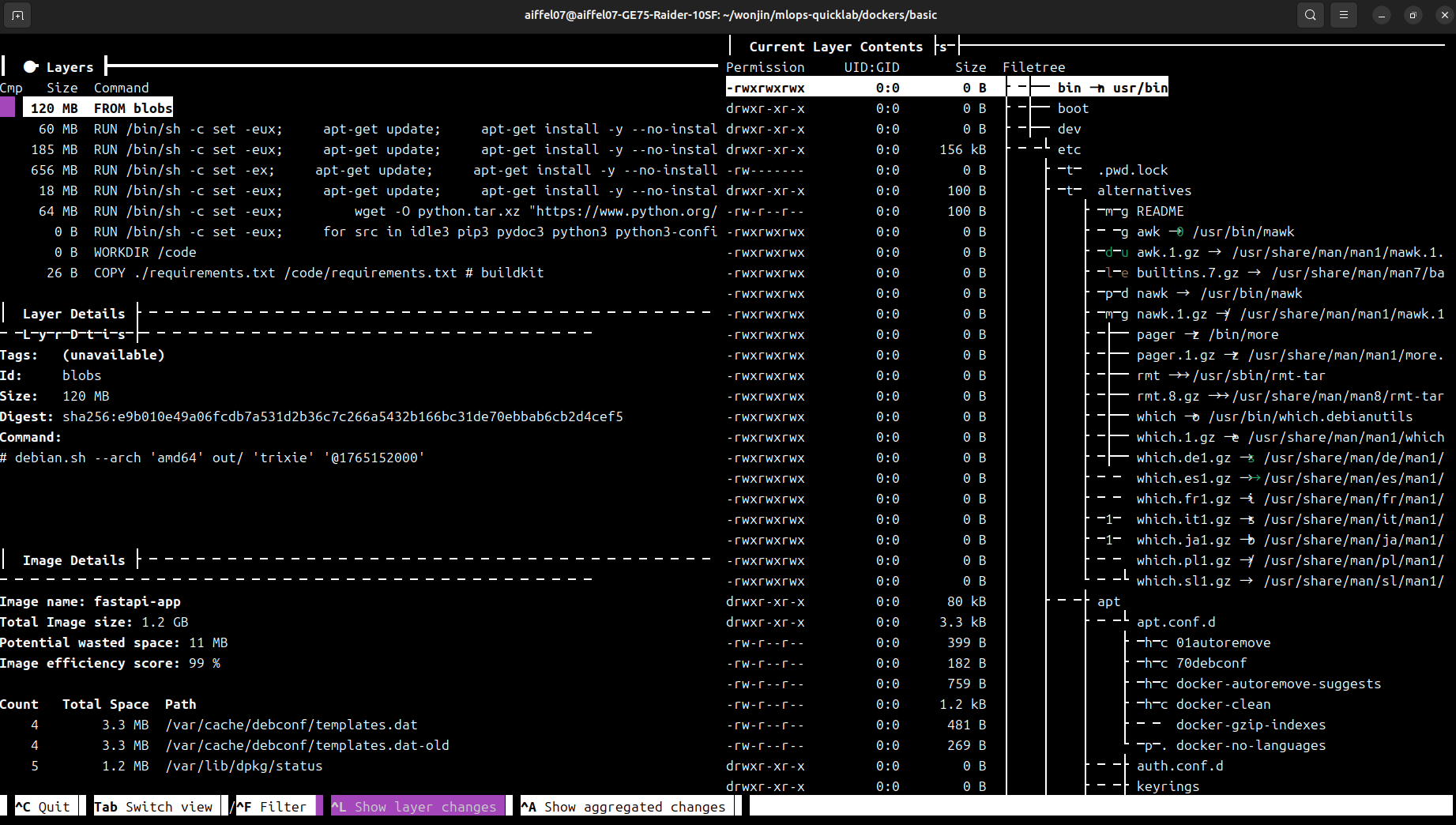1456x825 pixels.
Task: Select the 64 MB wget python.tar.xz layer
Action: [x=359, y=211]
